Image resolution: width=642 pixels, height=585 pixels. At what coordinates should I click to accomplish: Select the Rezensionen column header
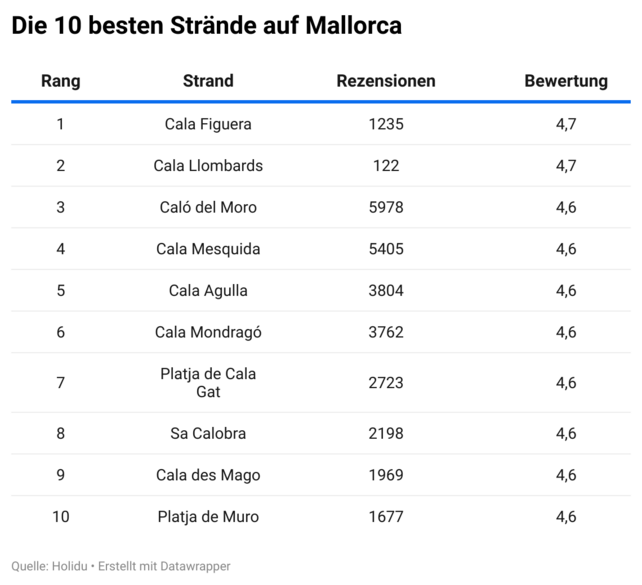pyautogui.click(x=385, y=81)
